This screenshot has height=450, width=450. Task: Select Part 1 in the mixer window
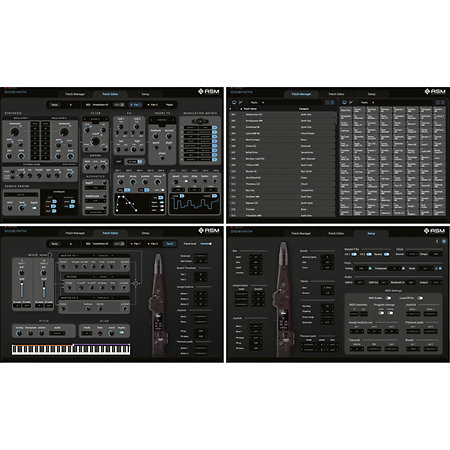(136, 244)
